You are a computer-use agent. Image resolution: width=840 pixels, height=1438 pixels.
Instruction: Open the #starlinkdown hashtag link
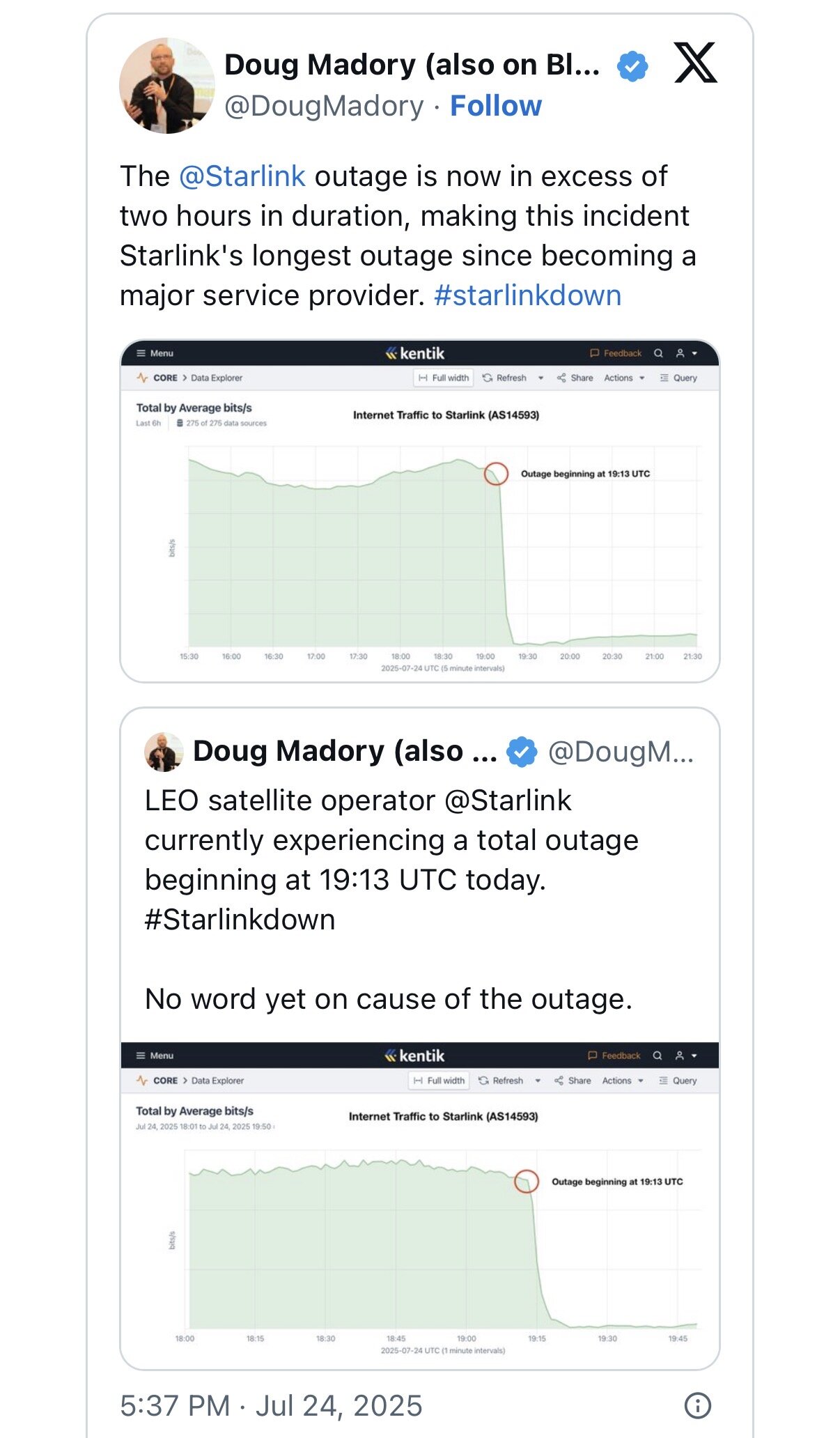(x=527, y=295)
